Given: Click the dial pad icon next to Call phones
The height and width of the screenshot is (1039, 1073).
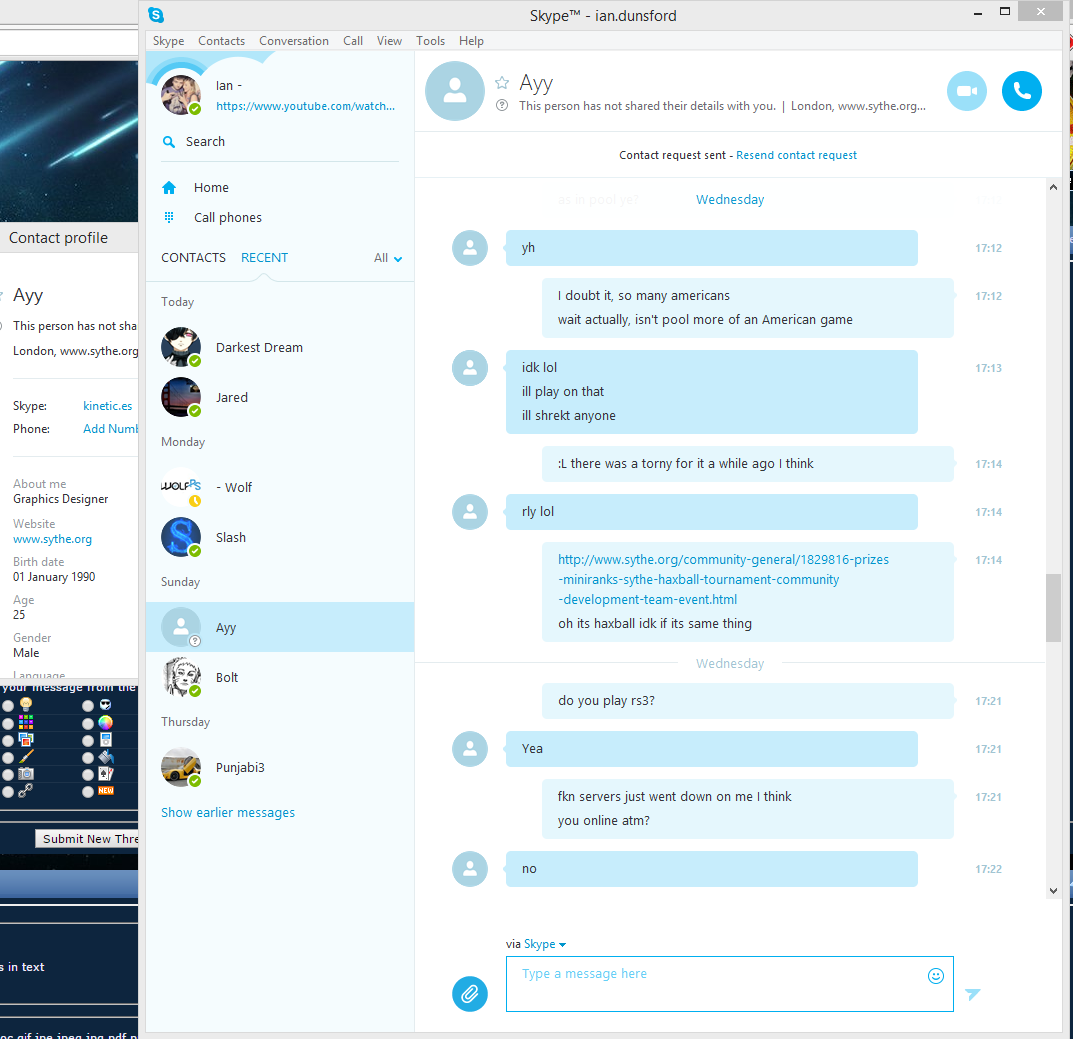Looking at the screenshot, I should 169,218.
